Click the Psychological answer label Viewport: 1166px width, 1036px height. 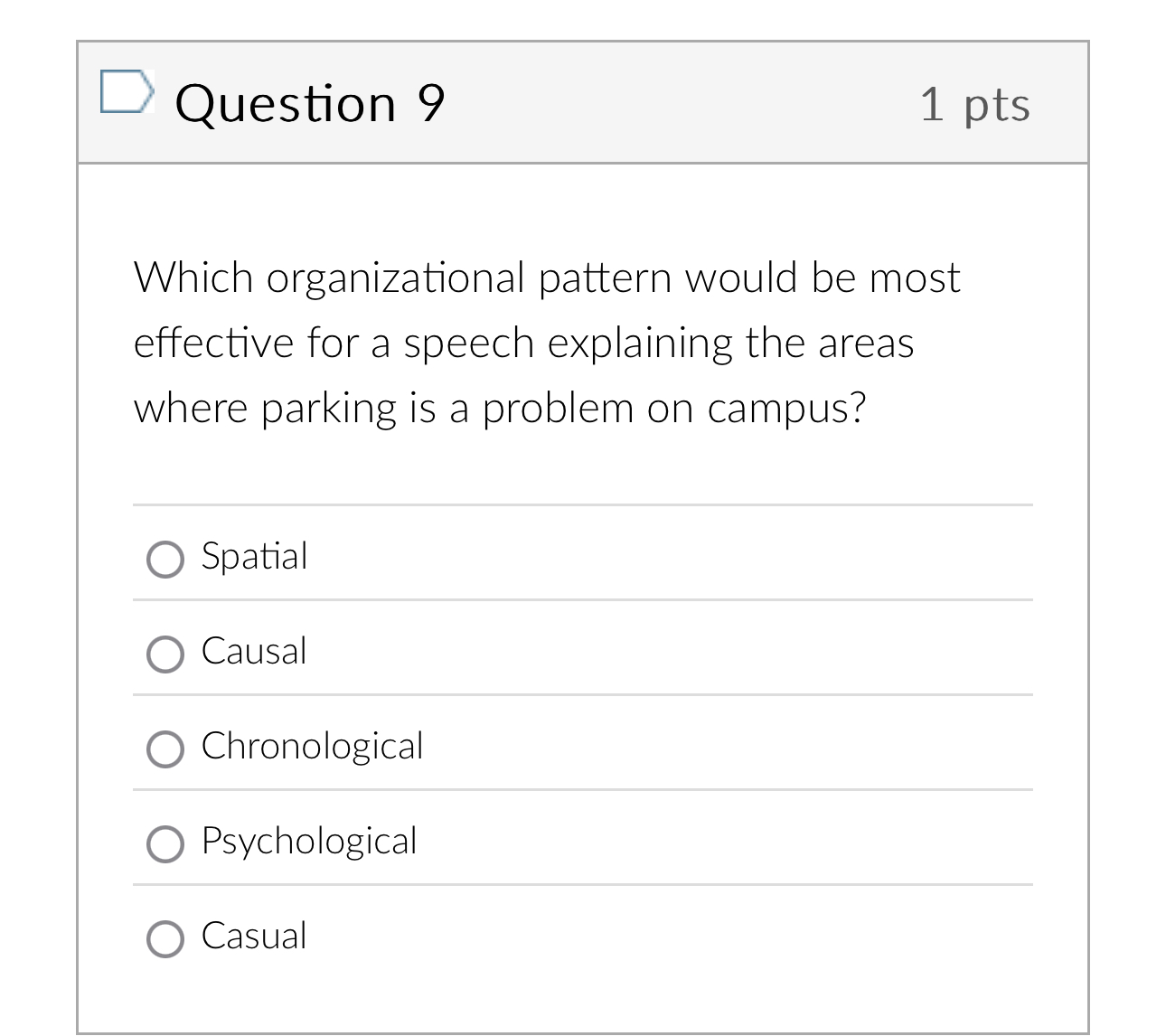coord(309,841)
